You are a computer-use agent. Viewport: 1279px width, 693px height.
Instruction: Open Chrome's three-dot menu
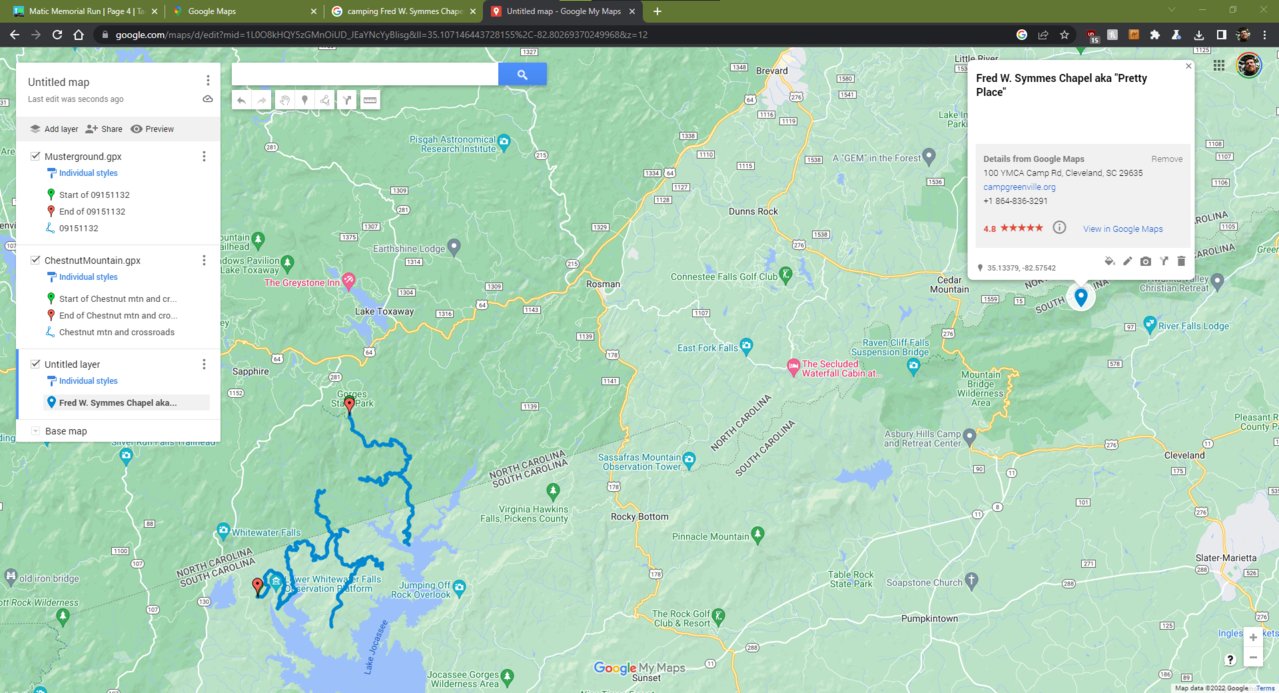(1265, 34)
